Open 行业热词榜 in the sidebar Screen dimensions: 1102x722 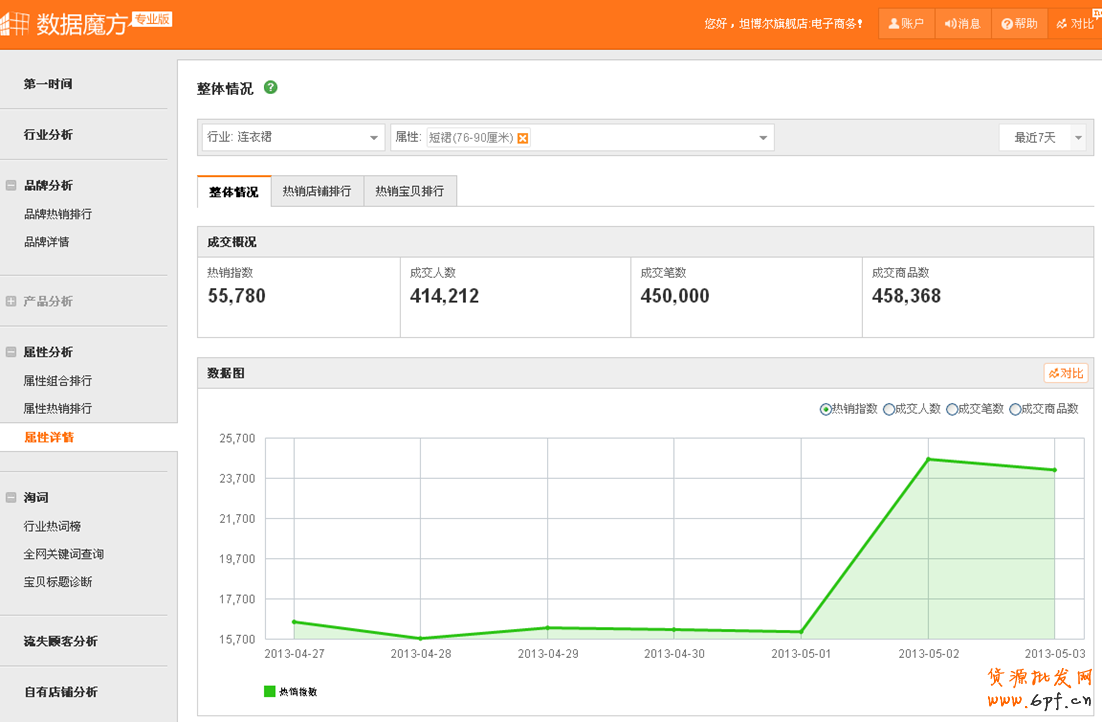point(52,526)
